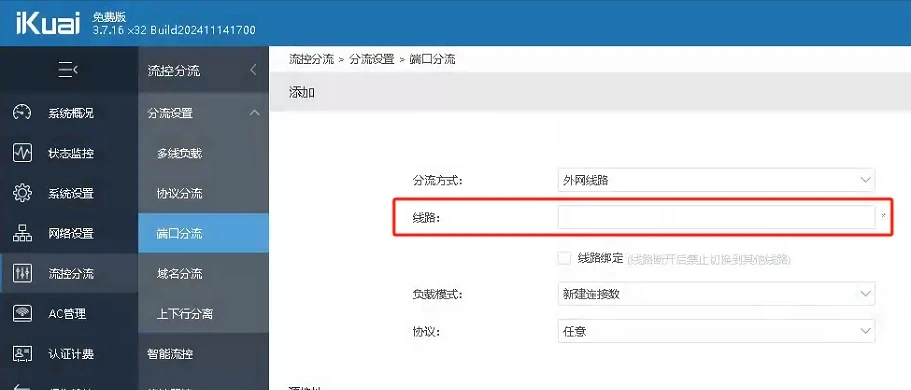Click the iKuai logo
This screenshot has height=390, width=911.
pyautogui.click(x=48, y=23)
